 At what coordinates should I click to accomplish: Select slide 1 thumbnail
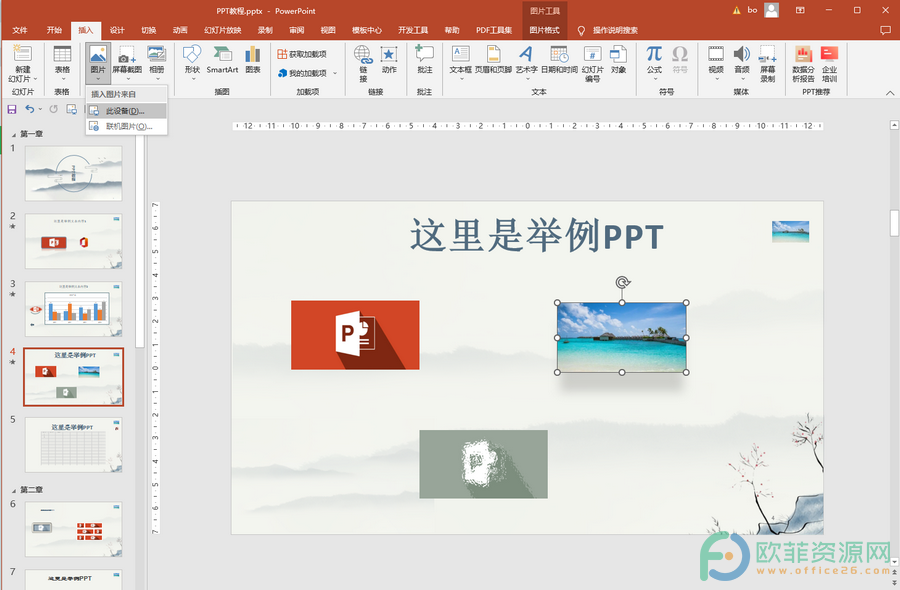click(x=73, y=173)
